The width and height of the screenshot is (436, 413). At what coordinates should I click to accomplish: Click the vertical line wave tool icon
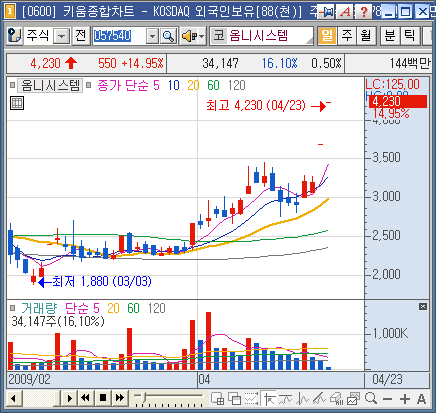click(x=303, y=399)
